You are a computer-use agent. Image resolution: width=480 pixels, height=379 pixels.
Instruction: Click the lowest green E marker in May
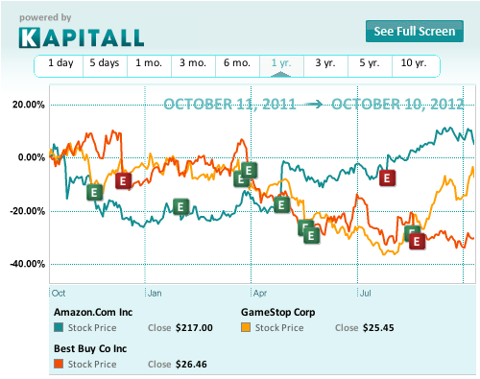pyautogui.click(x=312, y=236)
